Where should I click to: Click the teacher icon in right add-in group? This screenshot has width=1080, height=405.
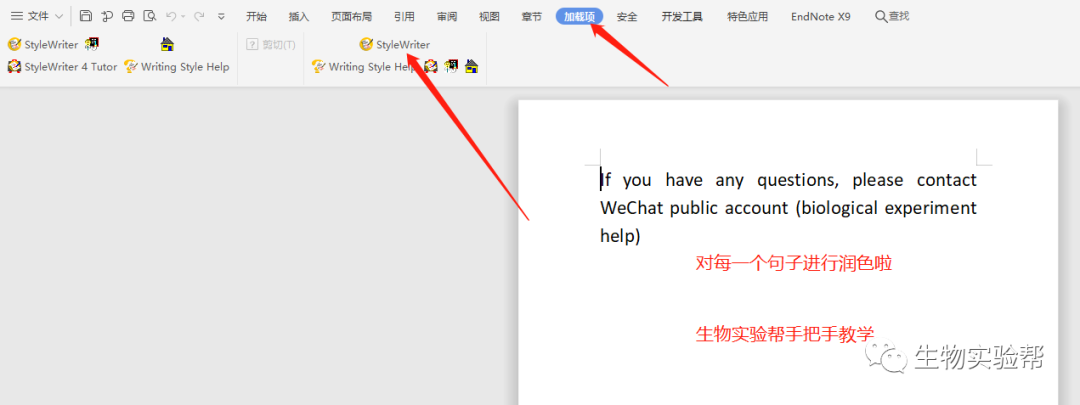click(x=451, y=67)
